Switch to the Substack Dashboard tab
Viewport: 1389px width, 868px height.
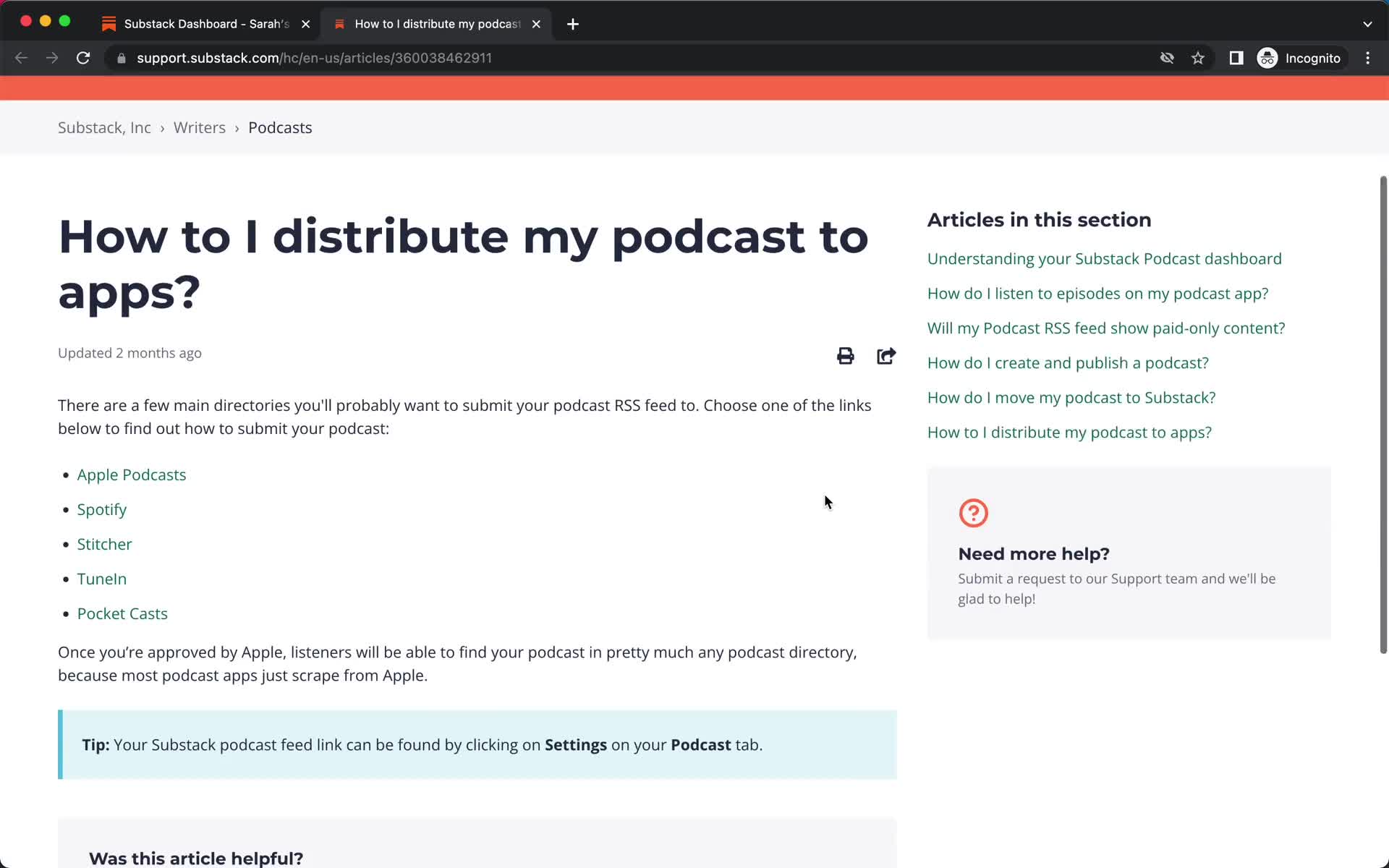pos(206,24)
